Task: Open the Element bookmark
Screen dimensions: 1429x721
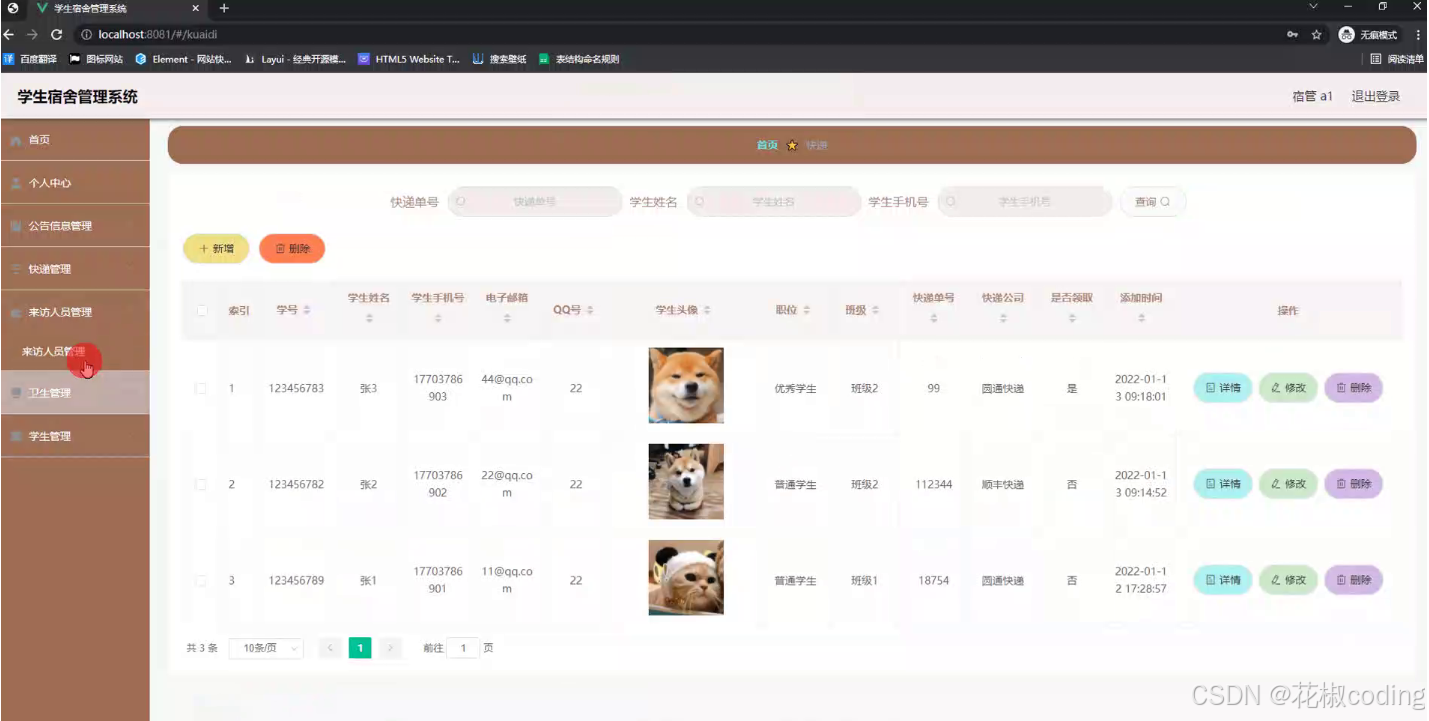Action: click(x=183, y=59)
